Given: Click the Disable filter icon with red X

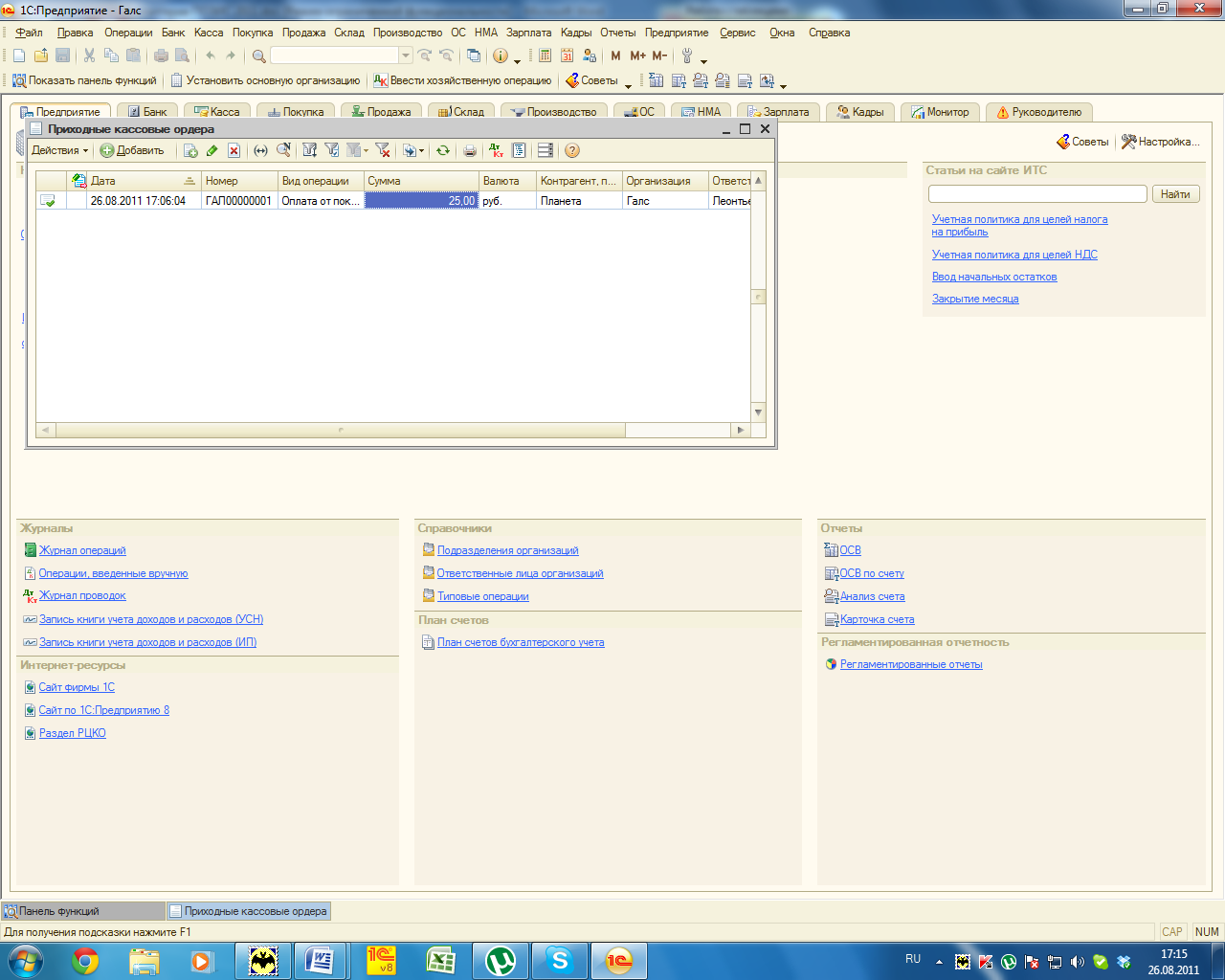Looking at the screenshot, I should (x=383, y=150).
